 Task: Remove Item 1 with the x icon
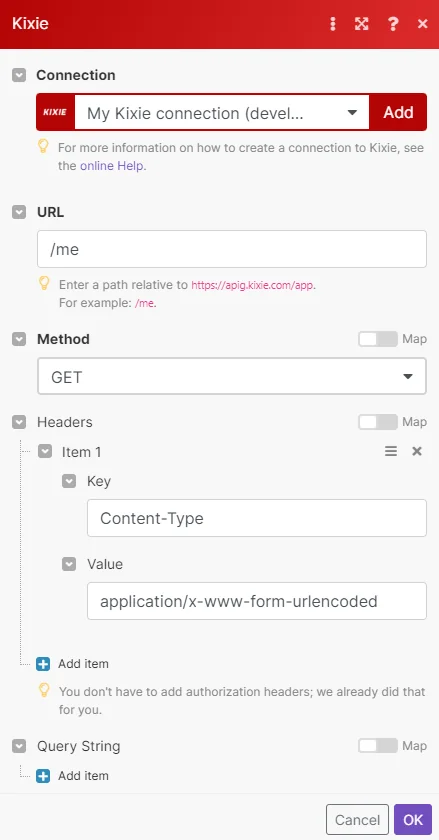(x=416, y=452)
